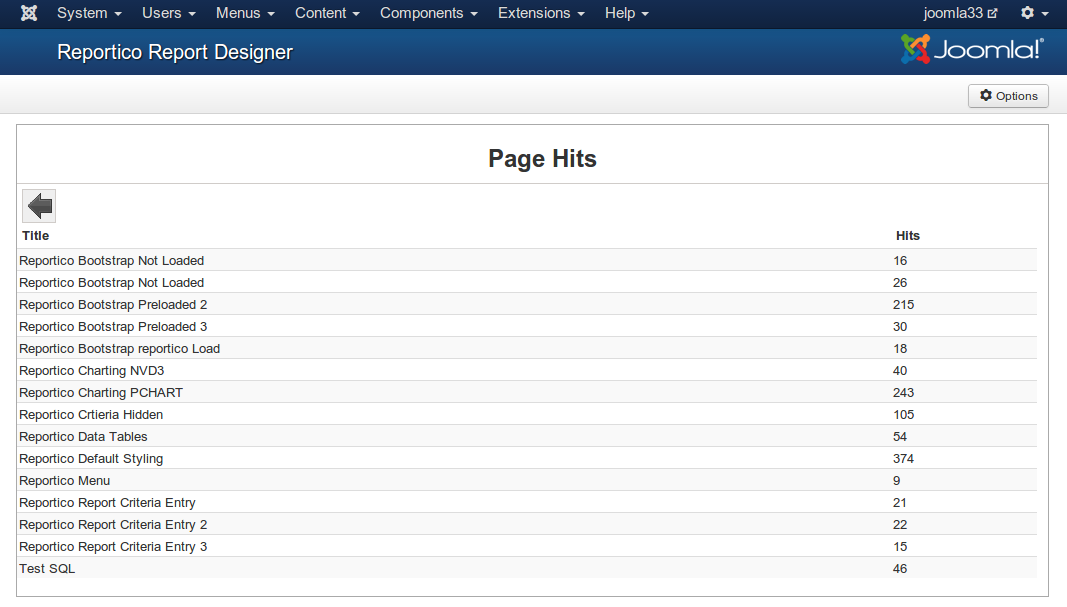Viewport: 1067px width, 607px height.
Task: Open the Users menu
Action: (x=169, y=13)
